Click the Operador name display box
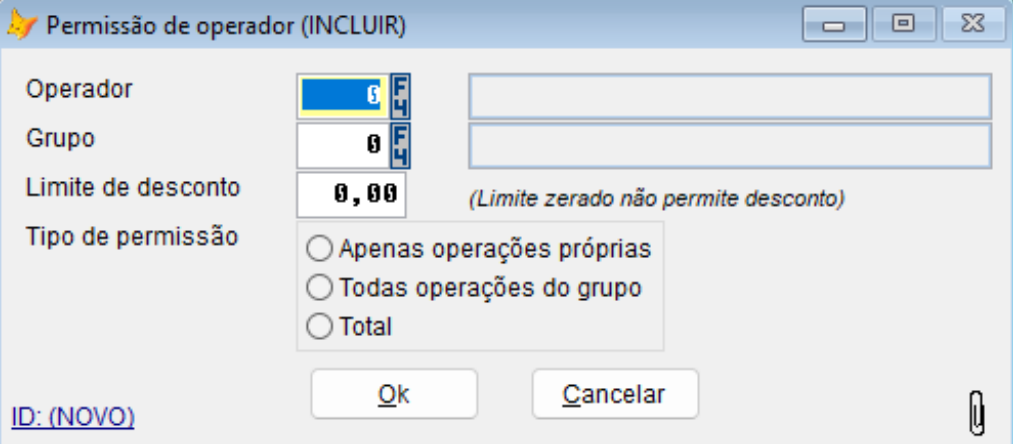 tap(729, 97)
